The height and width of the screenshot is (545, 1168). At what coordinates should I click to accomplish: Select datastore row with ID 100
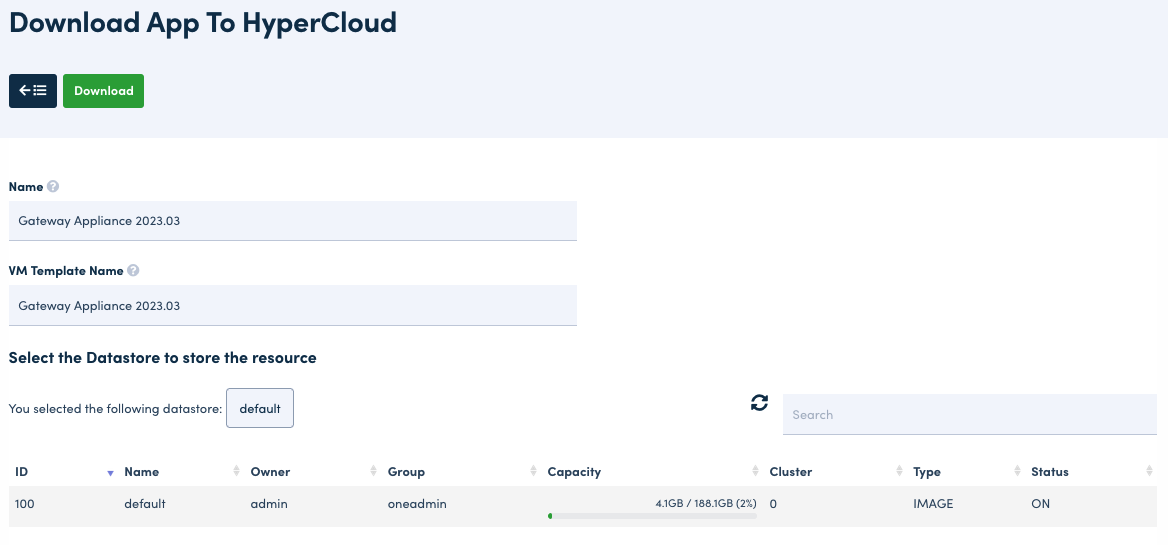25,504
